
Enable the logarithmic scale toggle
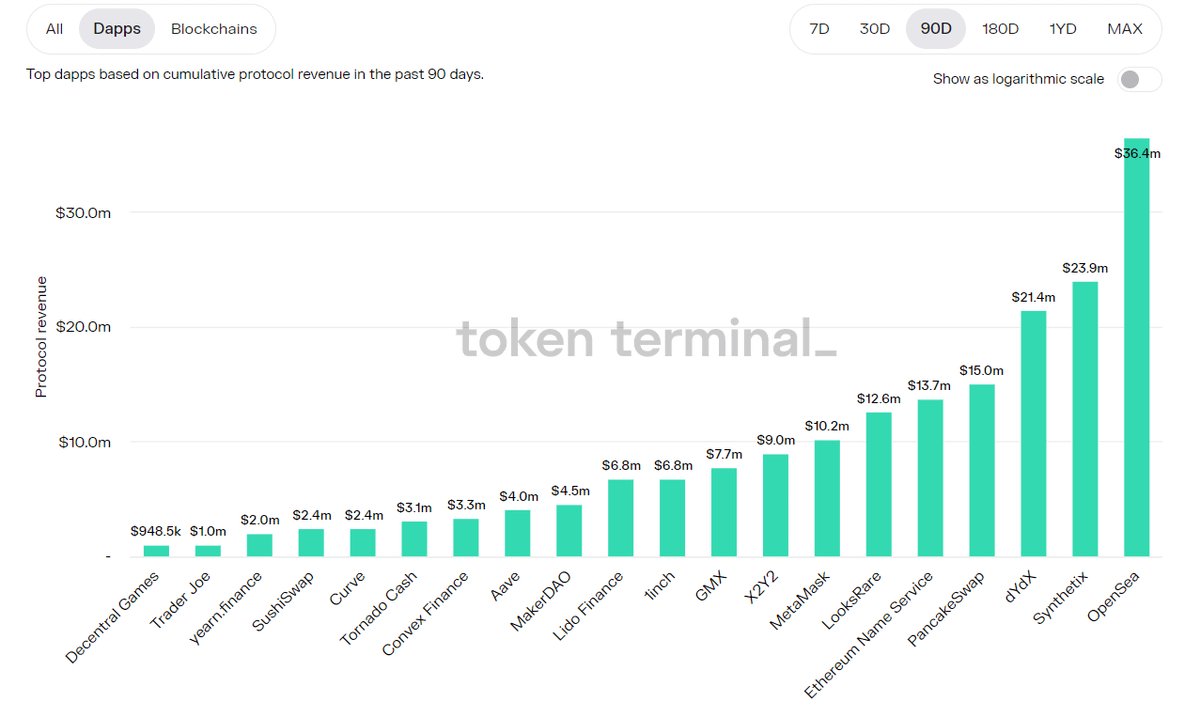(1139, 79)
